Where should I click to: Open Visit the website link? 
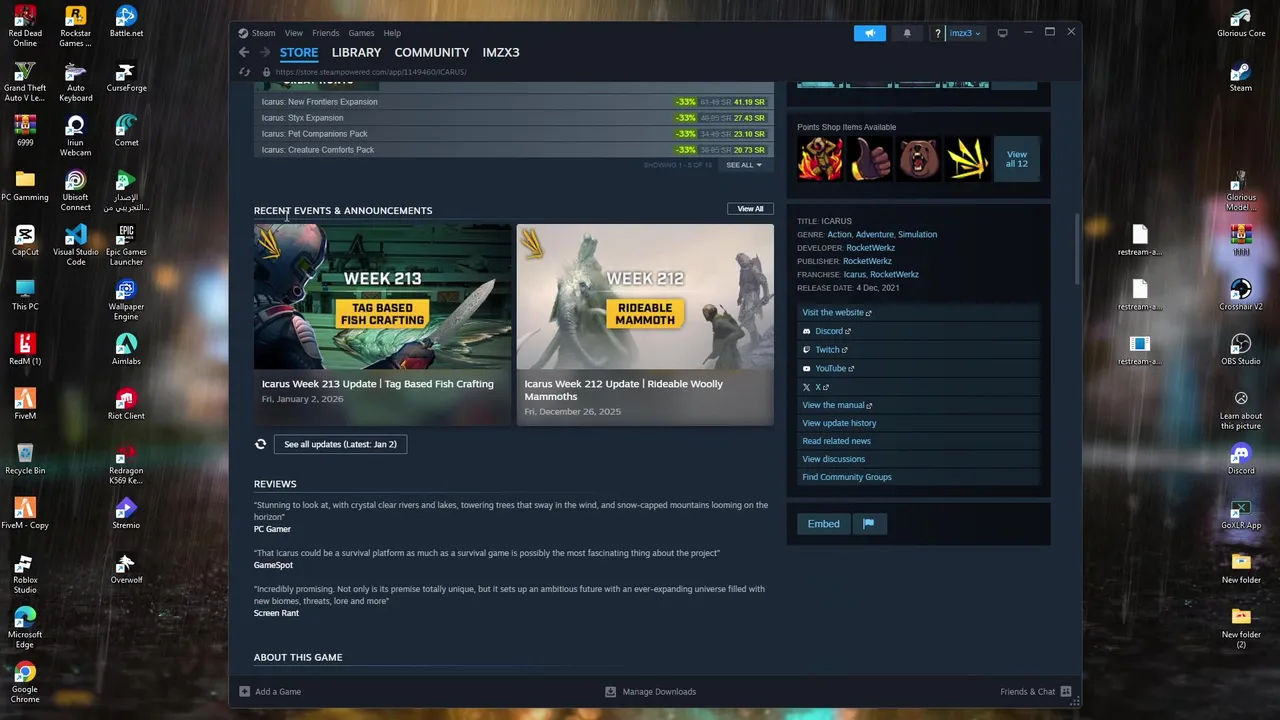coord(836,312)
